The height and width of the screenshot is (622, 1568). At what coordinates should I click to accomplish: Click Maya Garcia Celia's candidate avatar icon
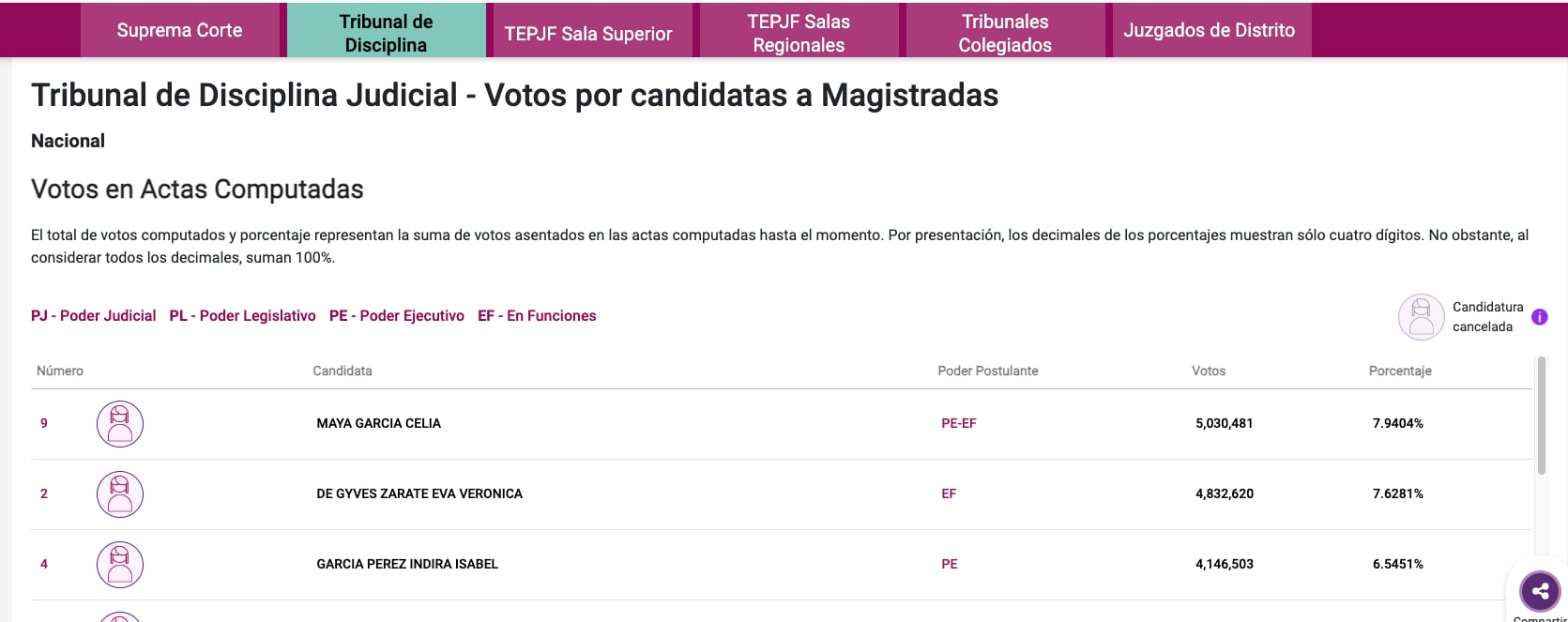(119, 423)
